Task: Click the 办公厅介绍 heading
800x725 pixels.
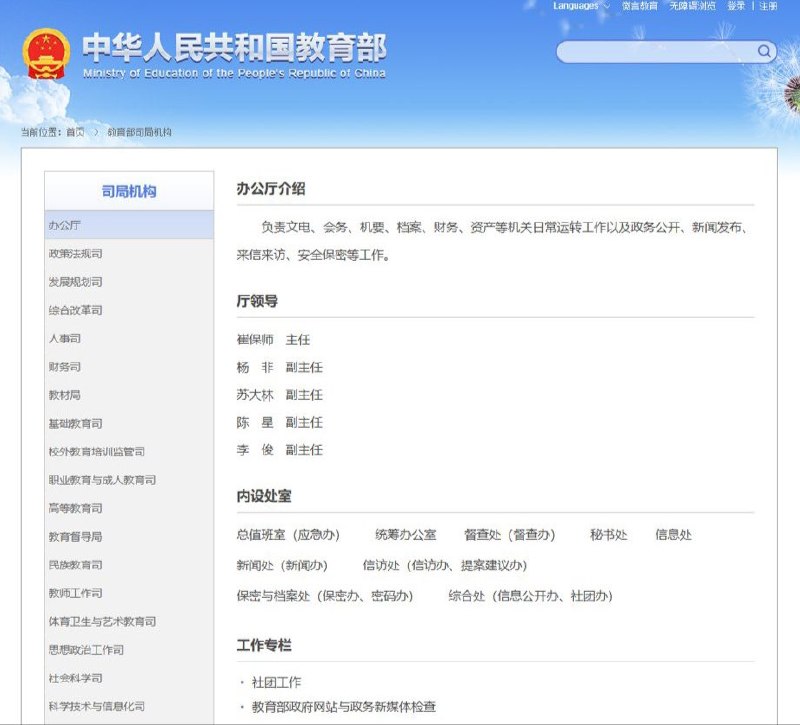Action: [x=271, y=189]
